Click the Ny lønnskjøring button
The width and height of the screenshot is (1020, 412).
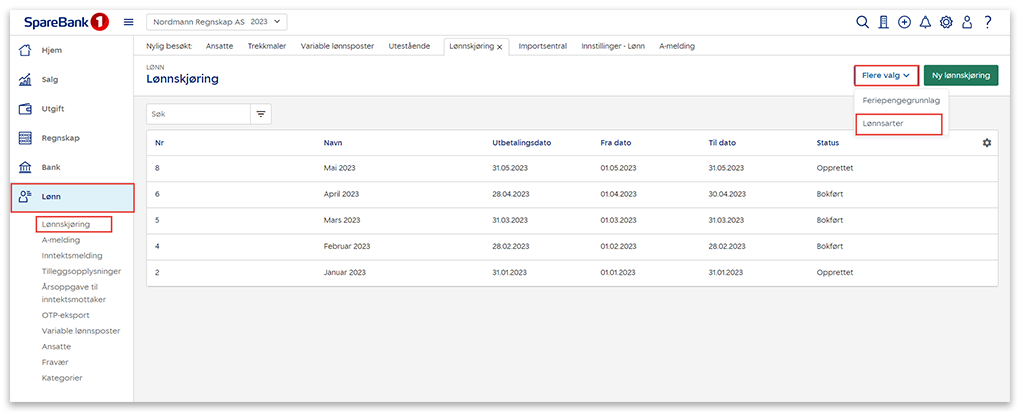tap(960, 75)
